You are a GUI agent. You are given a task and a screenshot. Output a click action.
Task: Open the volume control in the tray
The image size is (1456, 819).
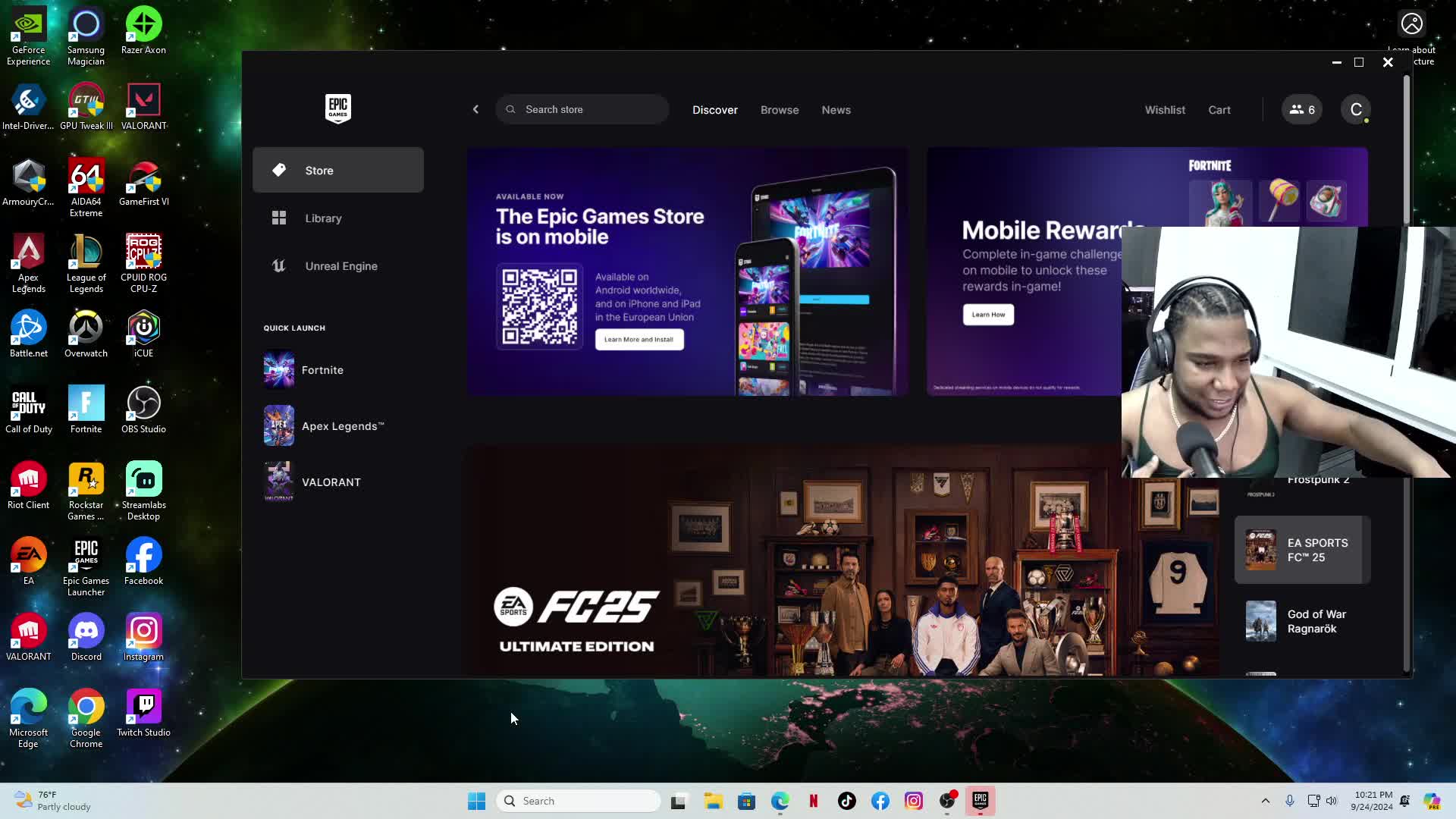click(x=1332, y=801)
